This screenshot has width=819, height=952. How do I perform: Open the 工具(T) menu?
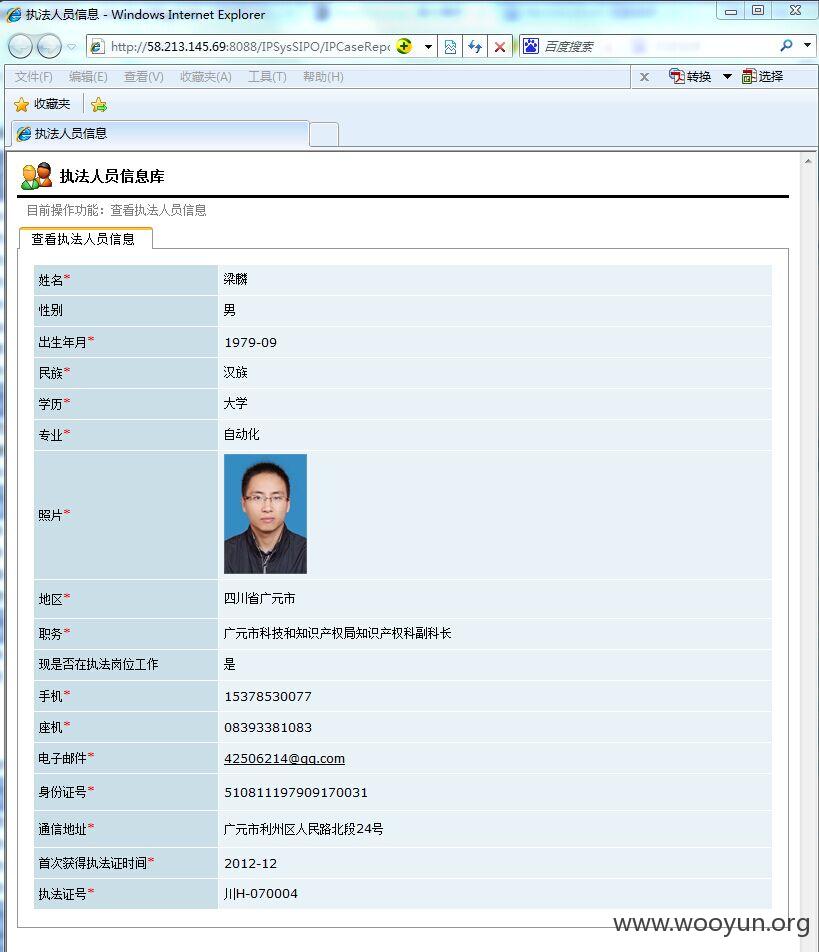[267, 77]
